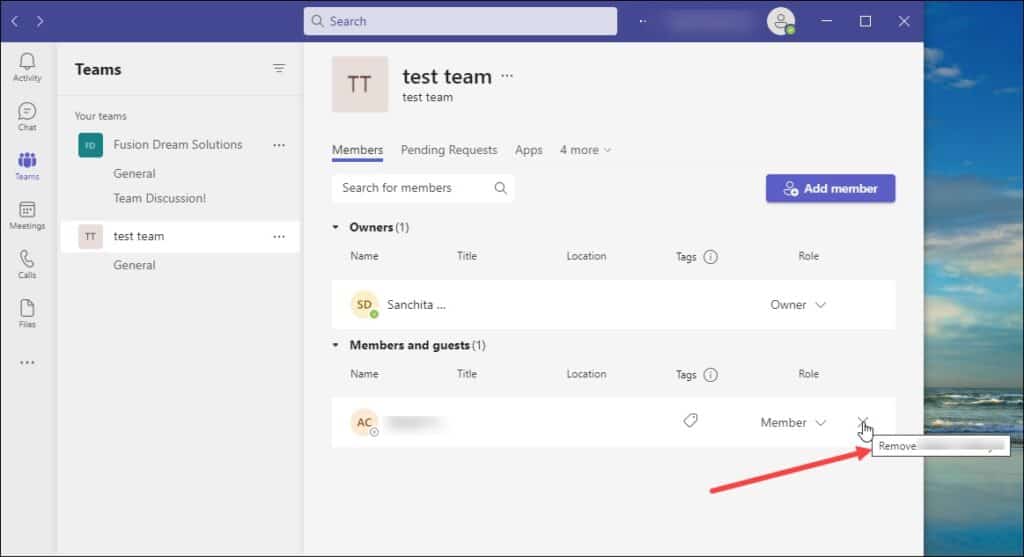Open the teams filter icon

point(279,69)
